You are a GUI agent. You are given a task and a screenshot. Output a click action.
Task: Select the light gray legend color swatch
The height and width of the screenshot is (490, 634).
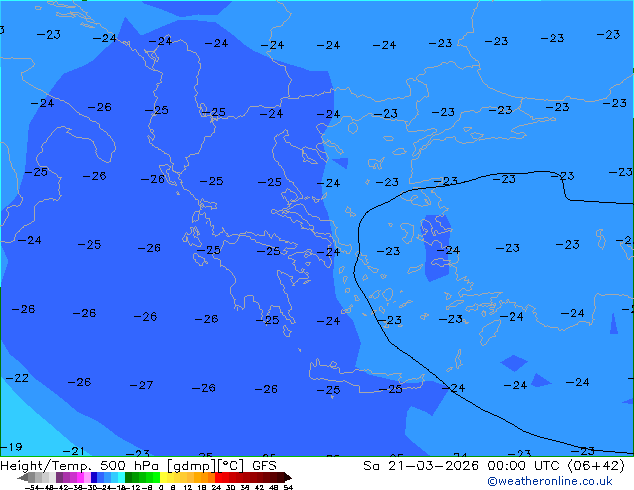pyautogui.click(x=52, y=477)
